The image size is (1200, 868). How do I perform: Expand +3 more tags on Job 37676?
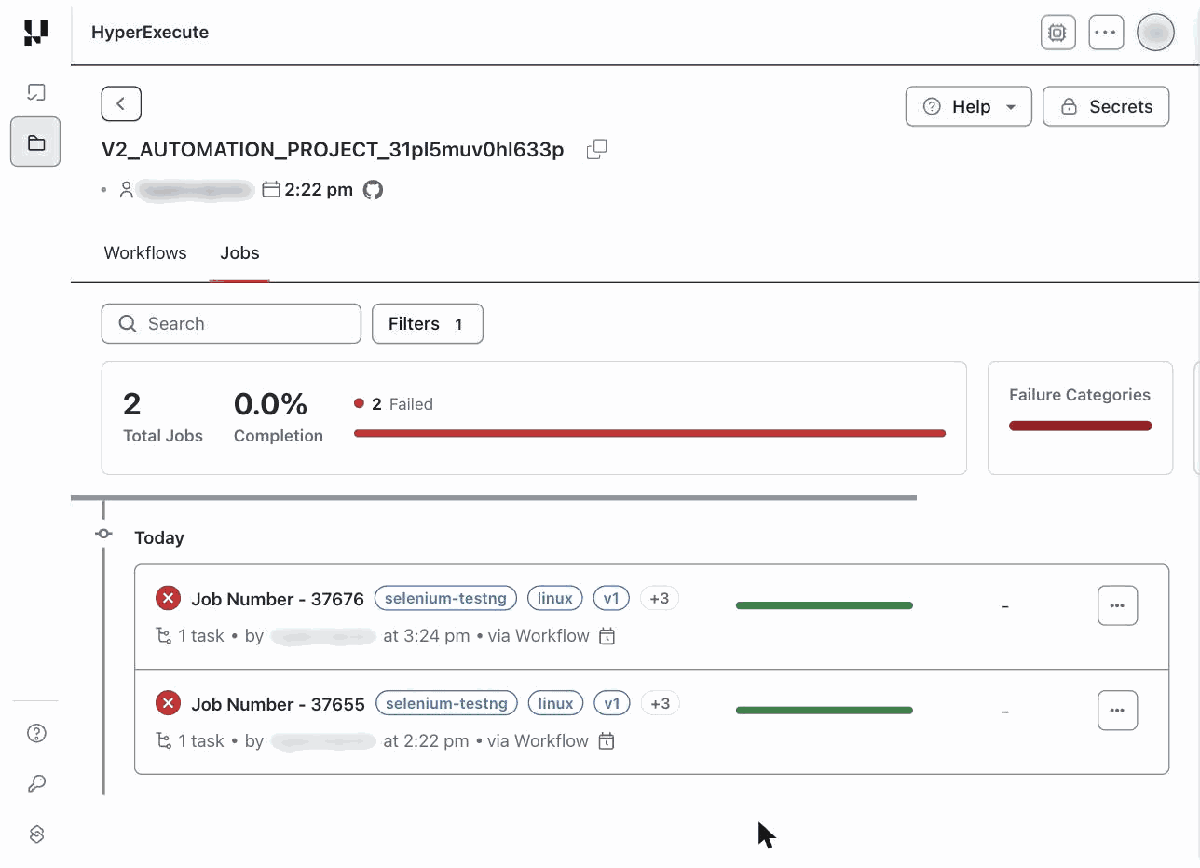coord(659,598)
